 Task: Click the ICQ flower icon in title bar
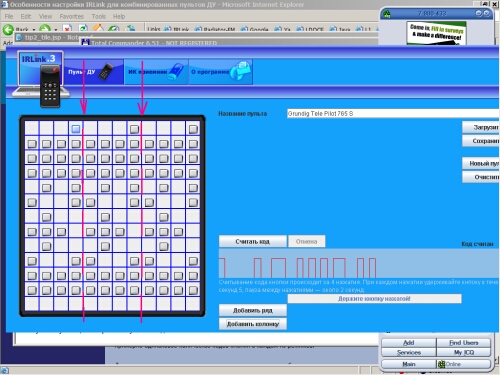387,14
